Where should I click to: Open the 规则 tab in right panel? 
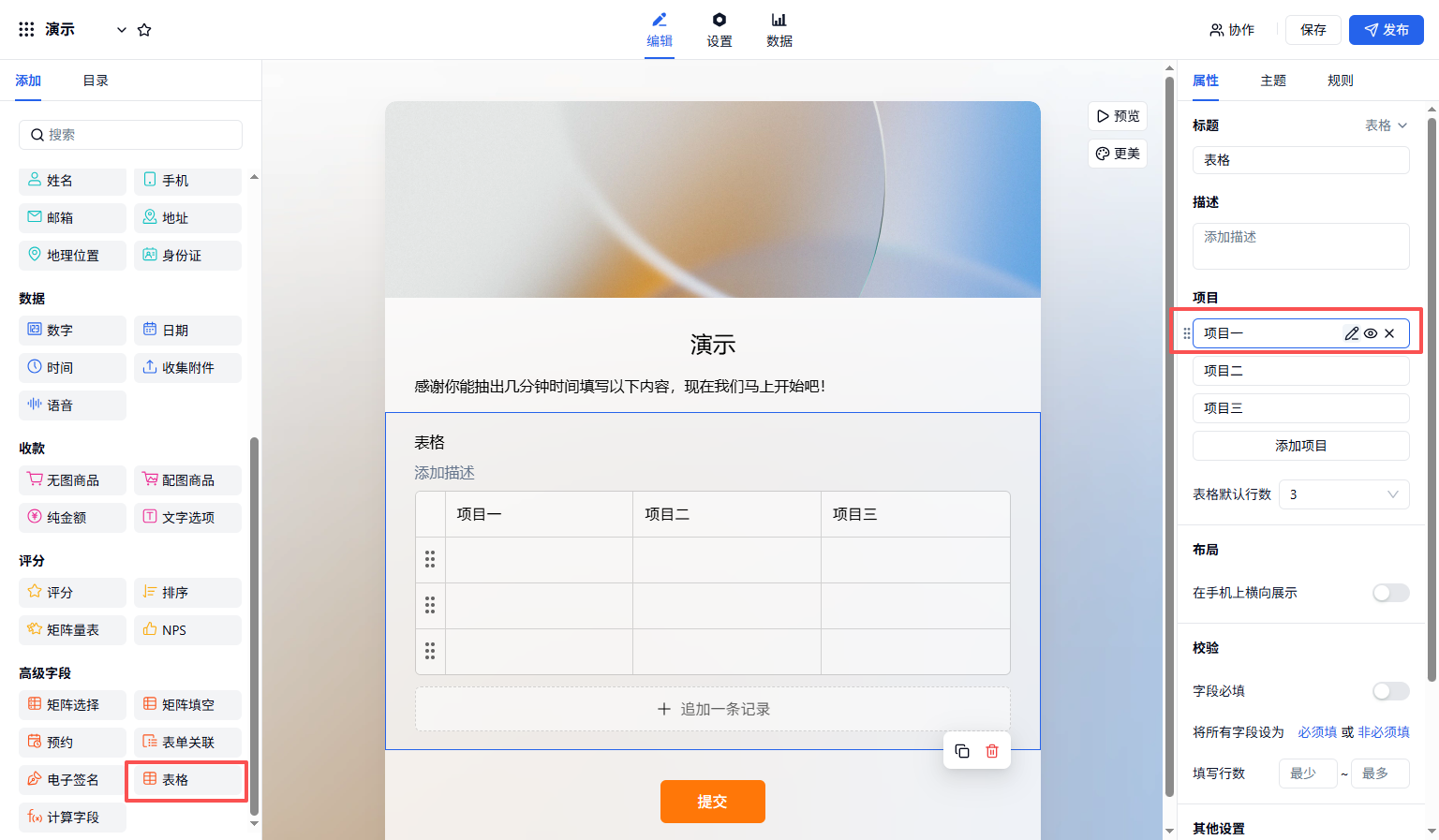[x=1340, y=81]
